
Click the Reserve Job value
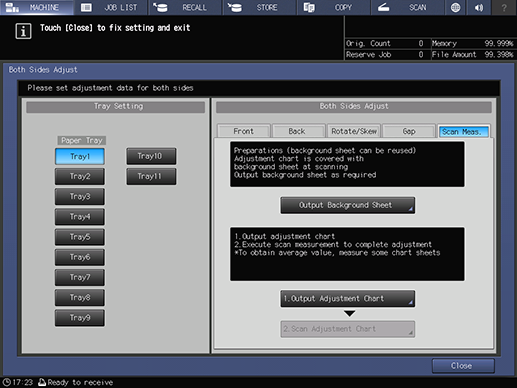pos(421,55)
